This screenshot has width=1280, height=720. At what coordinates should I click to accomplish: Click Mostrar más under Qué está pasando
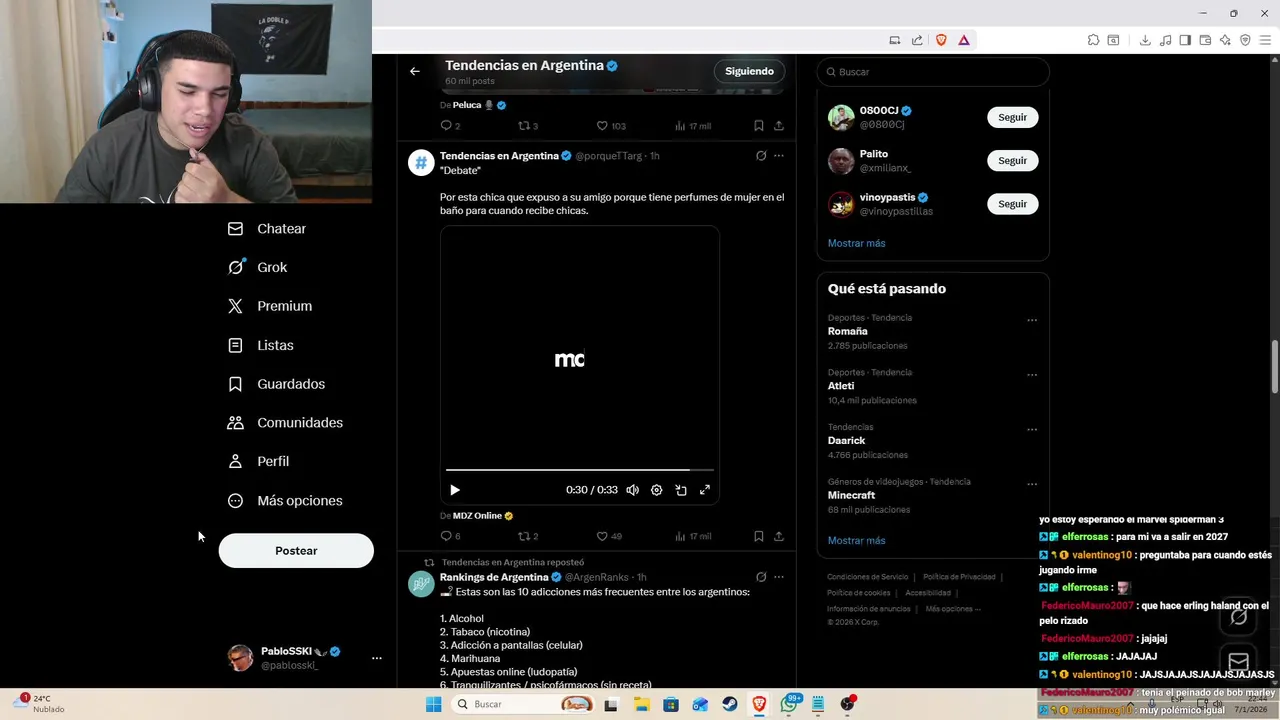pyautogui.click(x=856, y=540)
